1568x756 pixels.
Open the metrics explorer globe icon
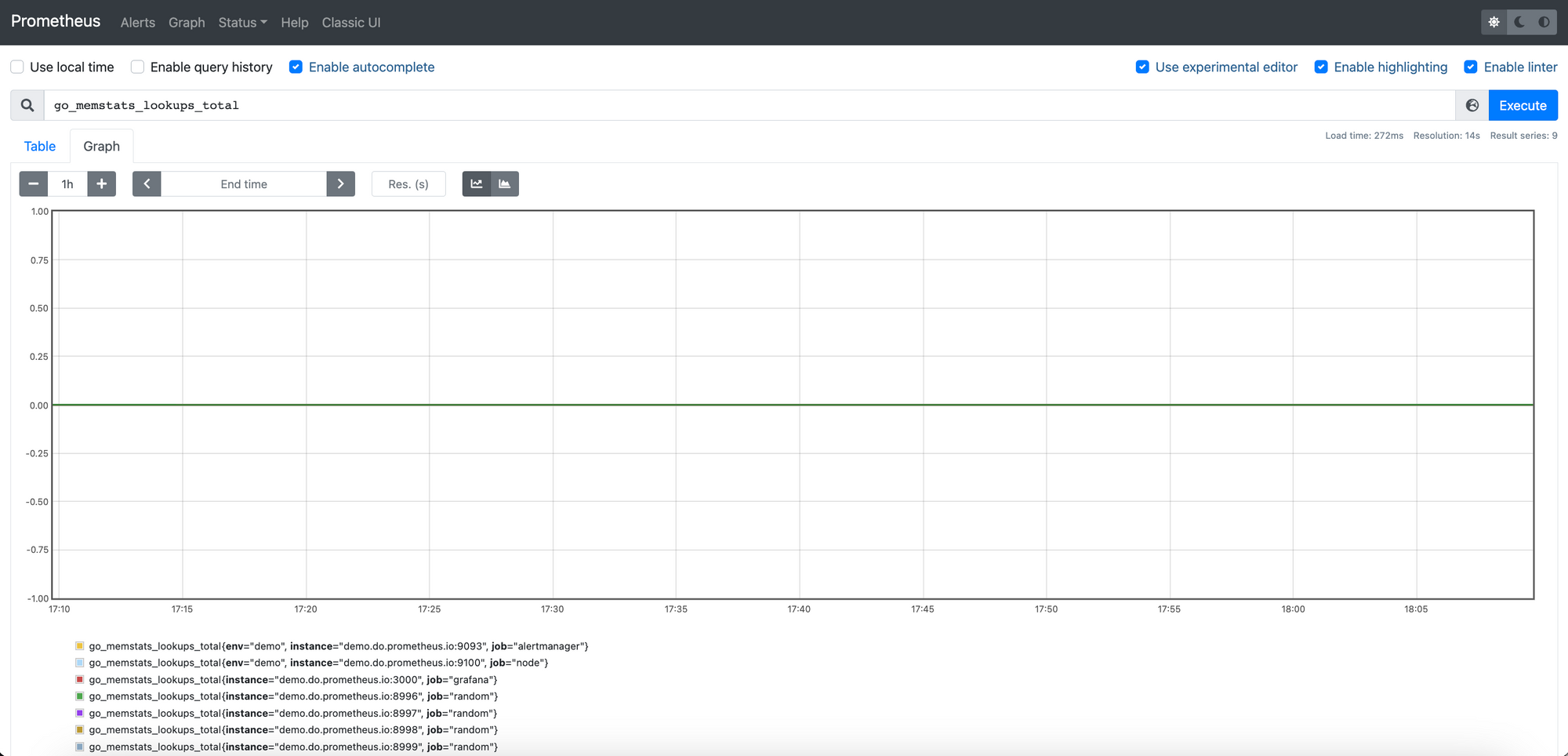click(x=1472, y=104)
